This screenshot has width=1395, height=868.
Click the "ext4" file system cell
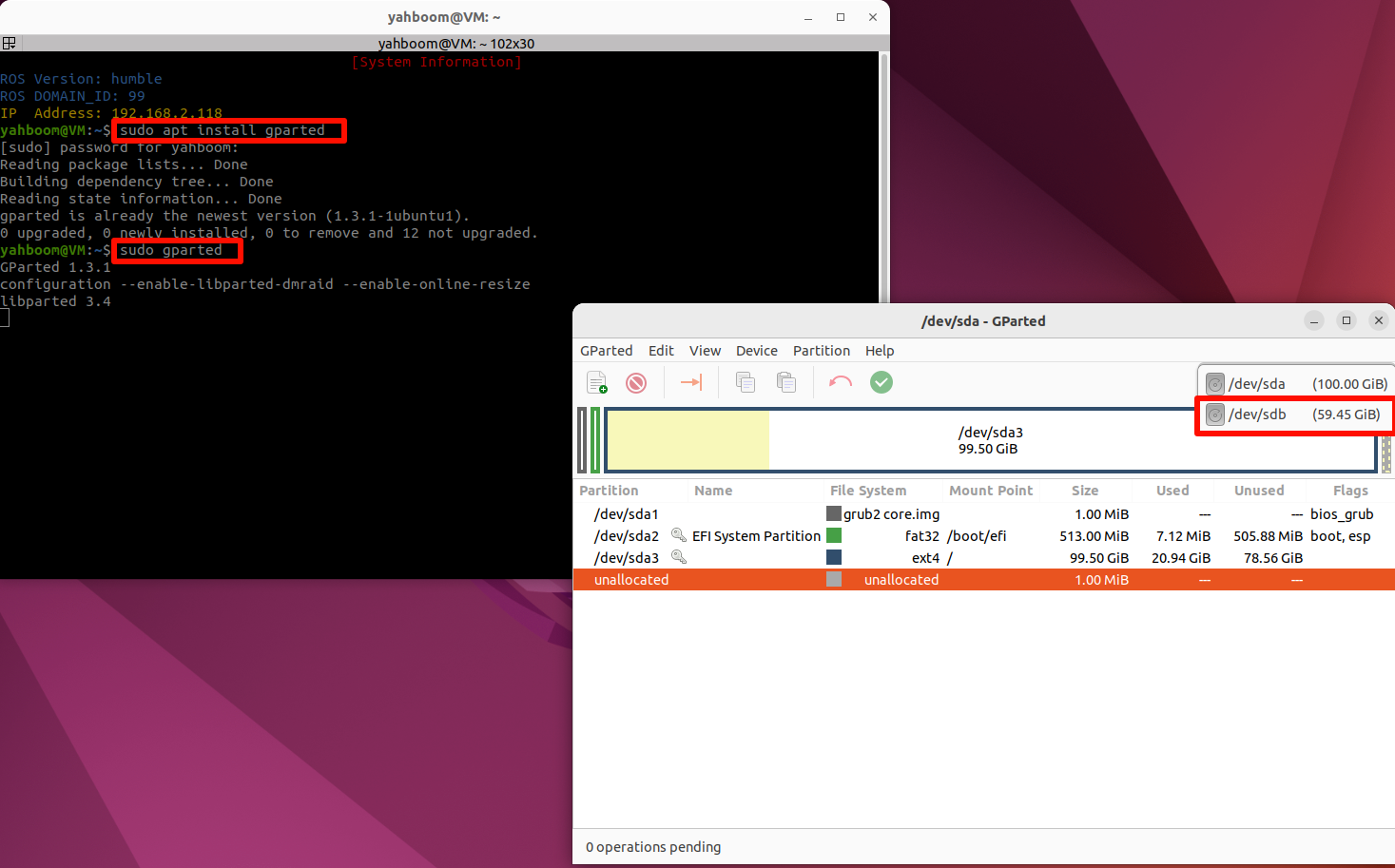925,558
